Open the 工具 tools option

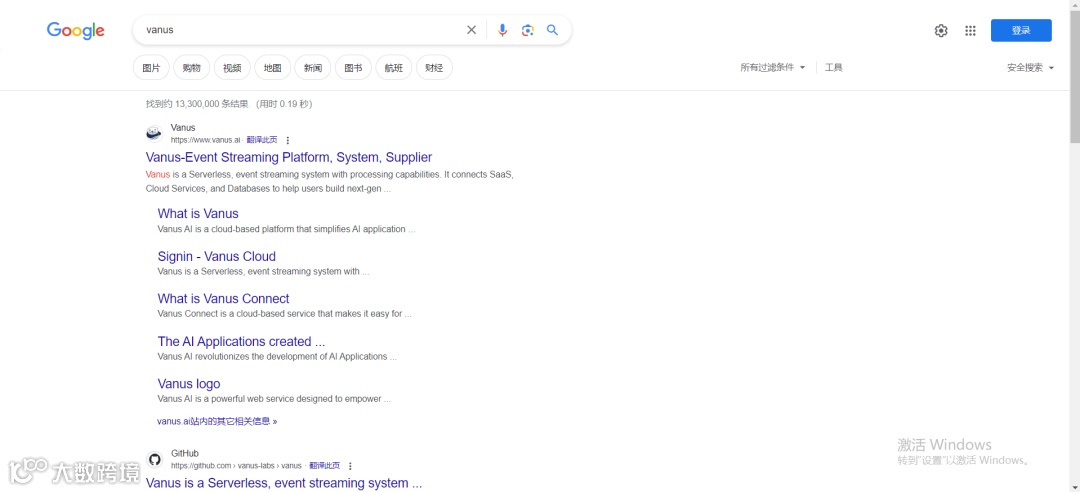[834, 68]
